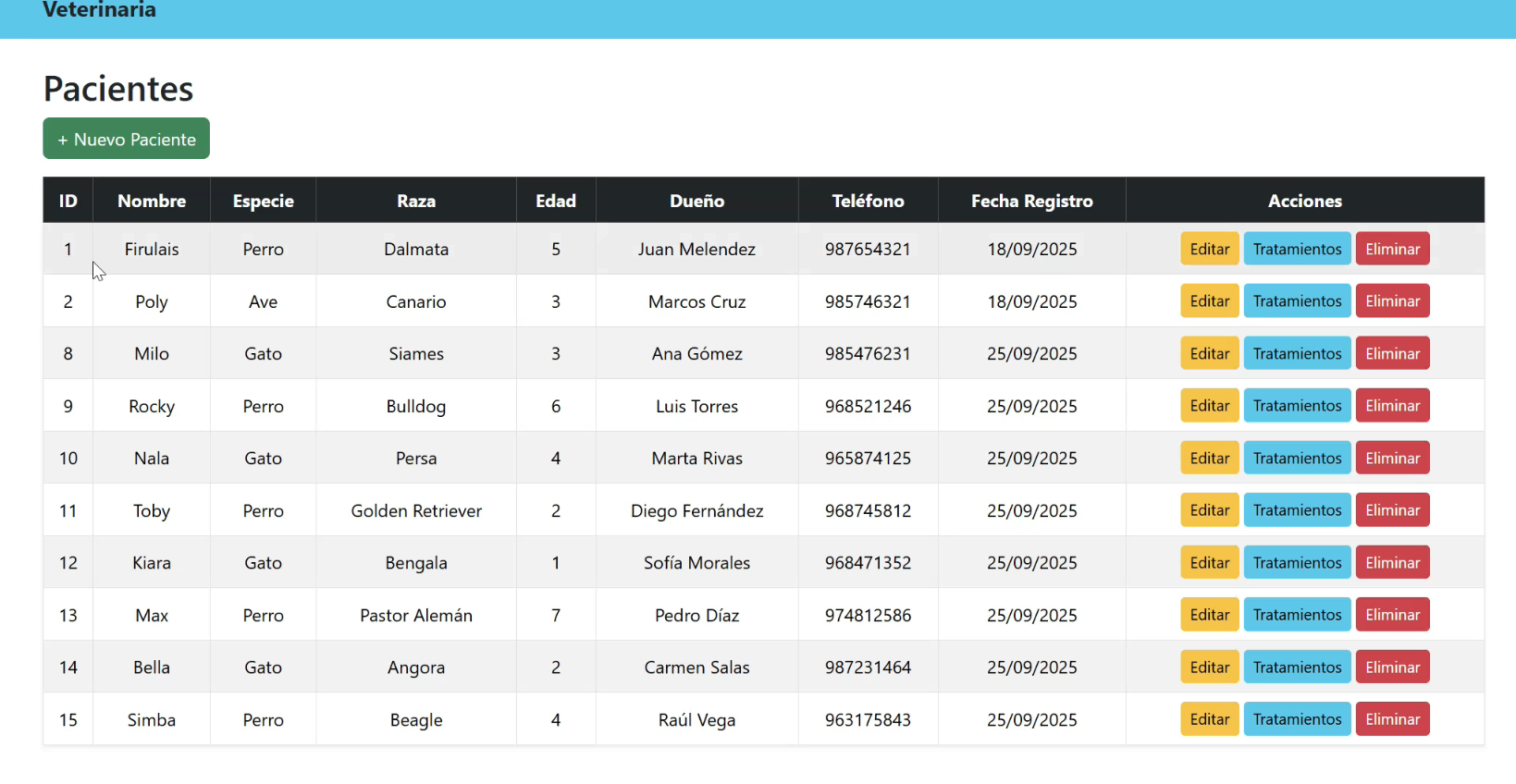
Task: Select the Golden Retriever breed cell
Action: [416, 510]
